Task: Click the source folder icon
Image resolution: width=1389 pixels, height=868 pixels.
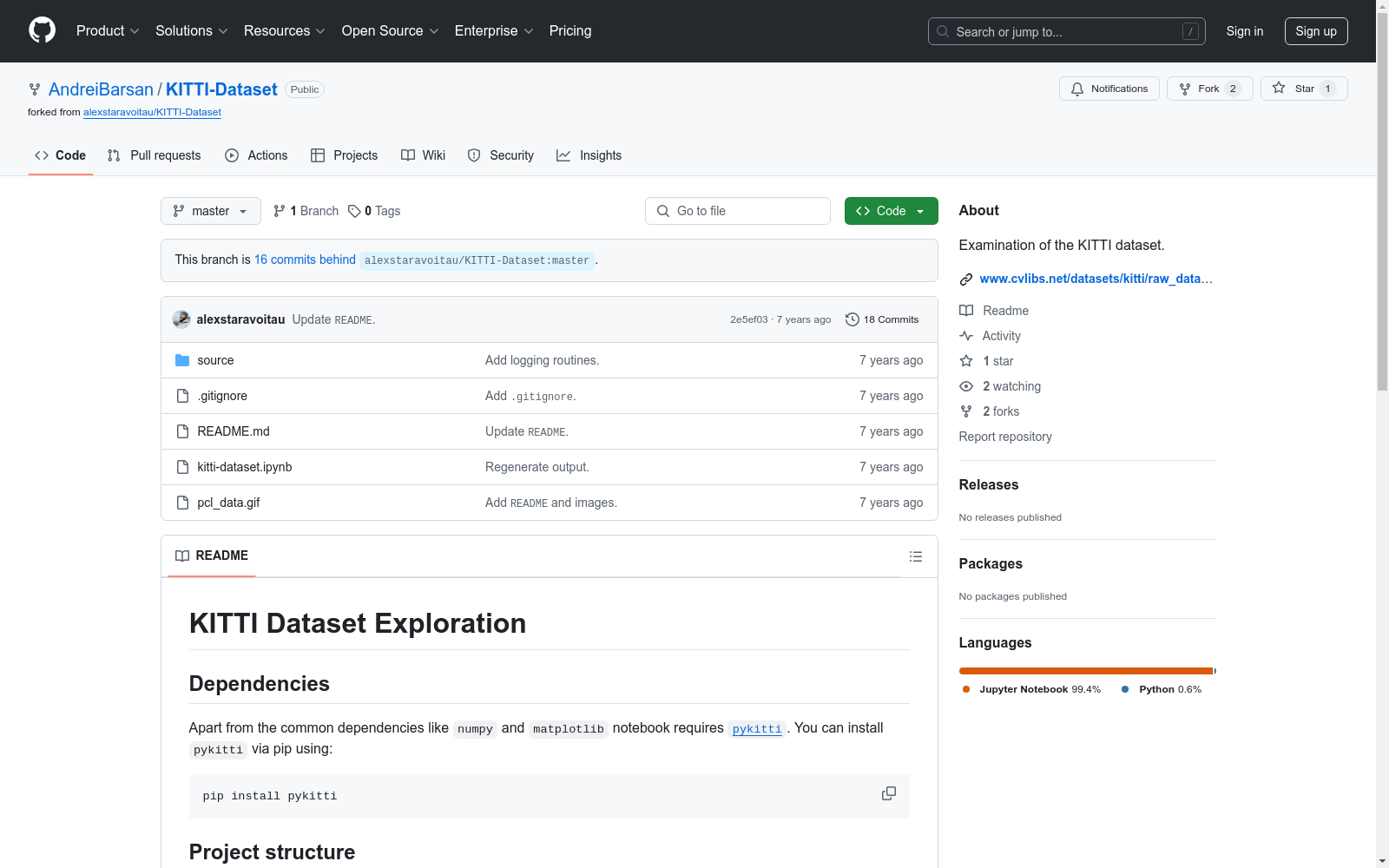Action: point(182,360)
